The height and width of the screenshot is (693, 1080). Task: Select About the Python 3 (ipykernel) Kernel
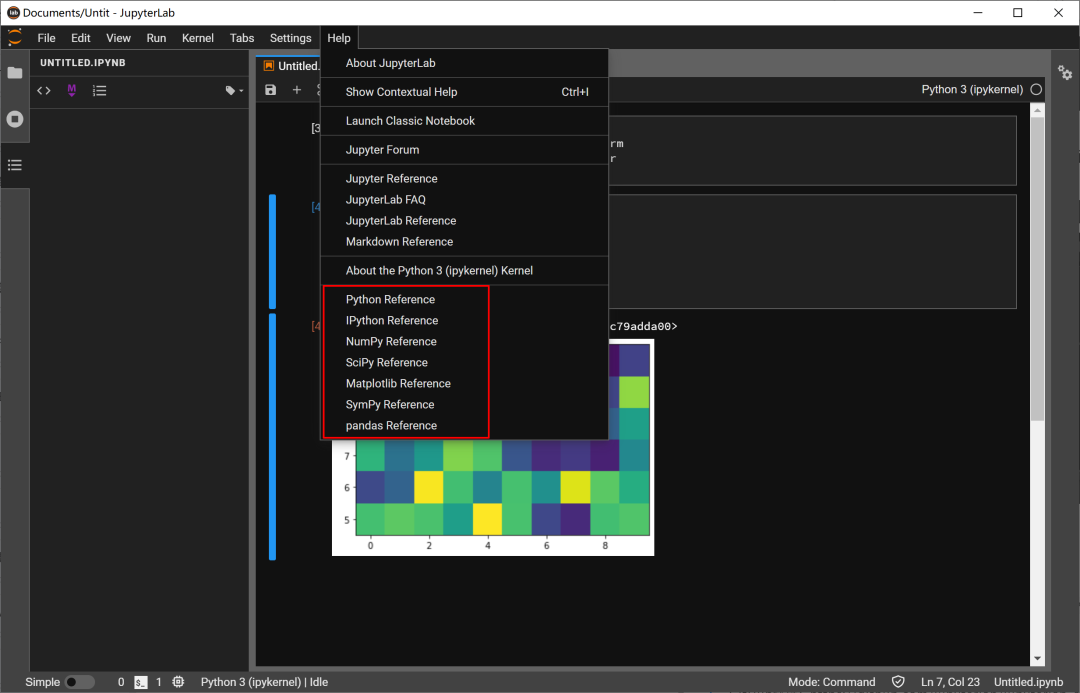(464, 271)
